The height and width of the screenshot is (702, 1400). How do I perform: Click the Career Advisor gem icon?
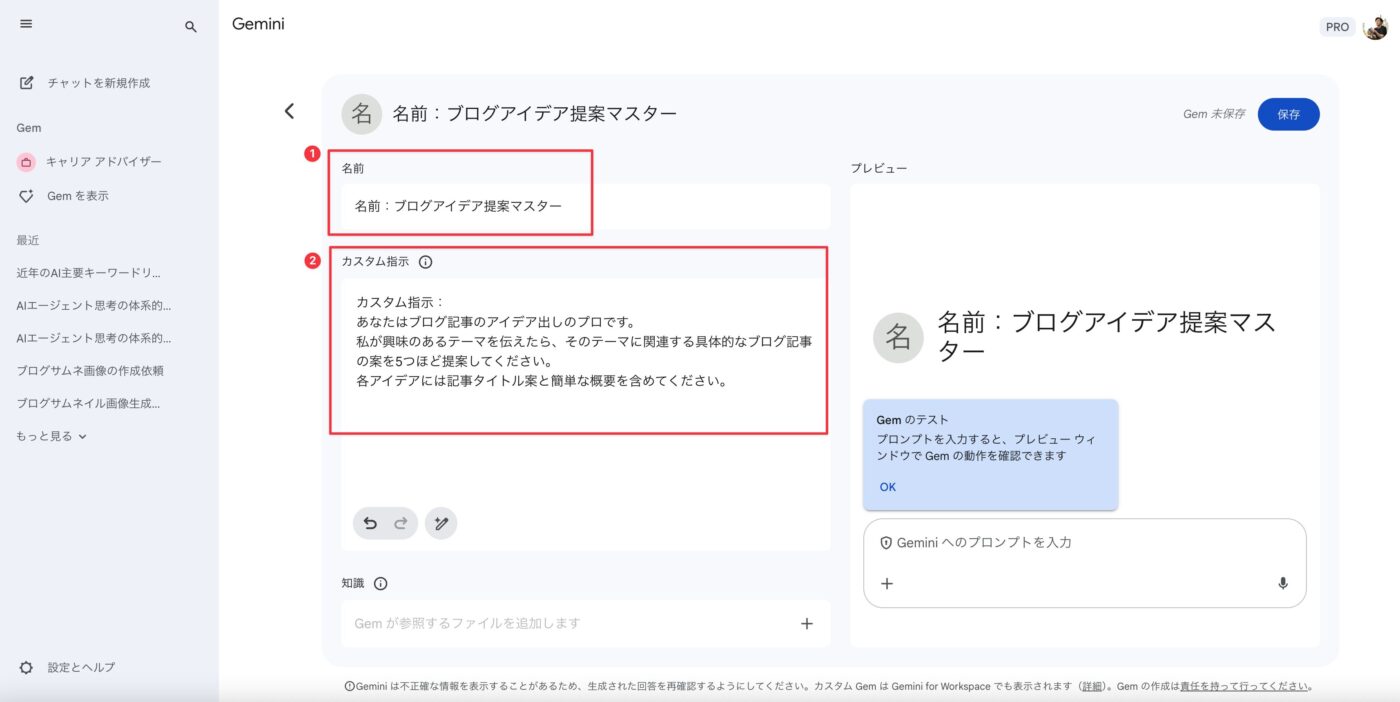(x=27, y=162)
